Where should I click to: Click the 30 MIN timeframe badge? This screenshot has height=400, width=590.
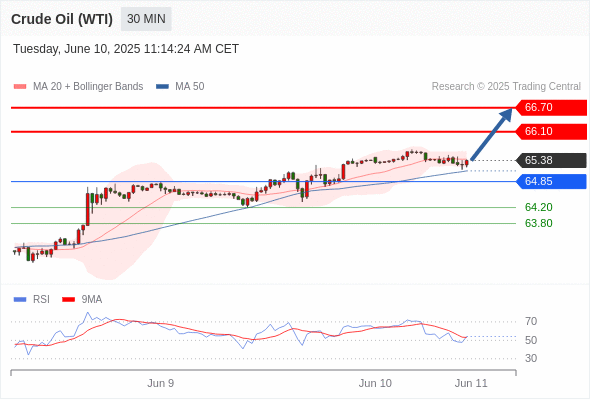[146, 19]
